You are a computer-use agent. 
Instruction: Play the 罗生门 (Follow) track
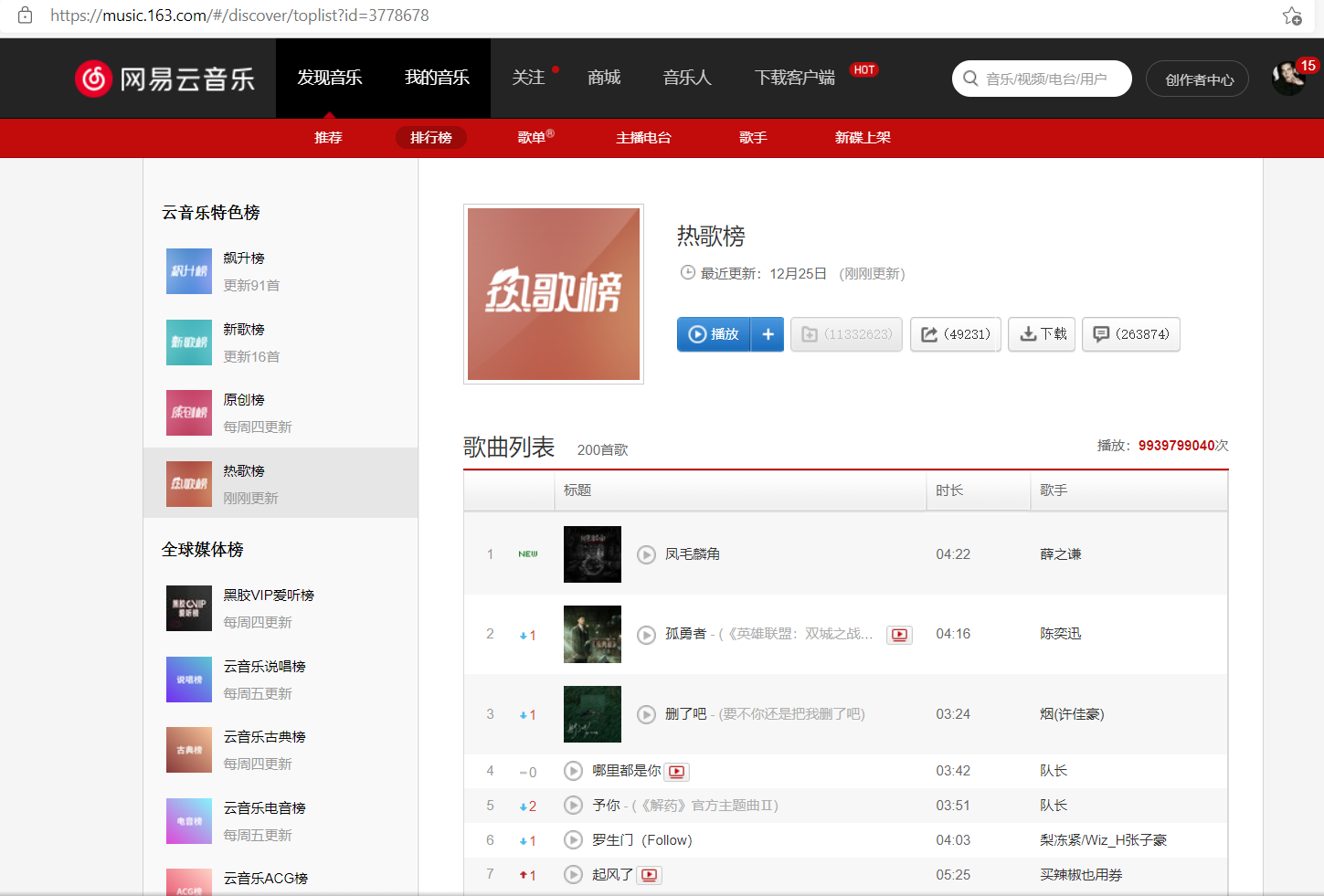(573, 840)
